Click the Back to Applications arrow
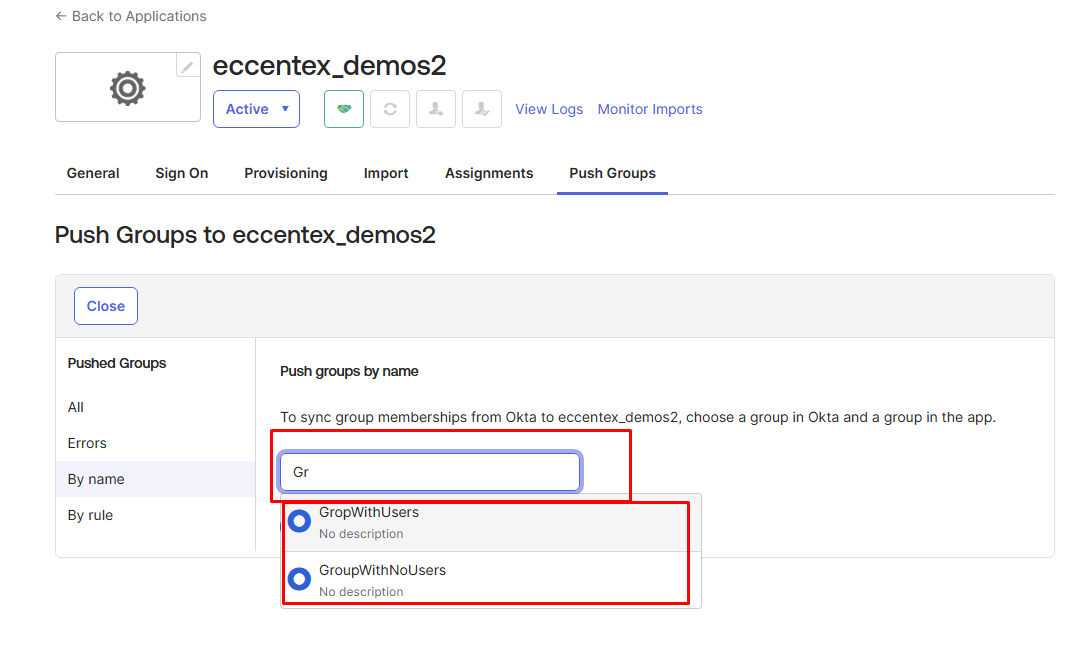Screen dimensions: 1085x658 click(x=61, y=16)
